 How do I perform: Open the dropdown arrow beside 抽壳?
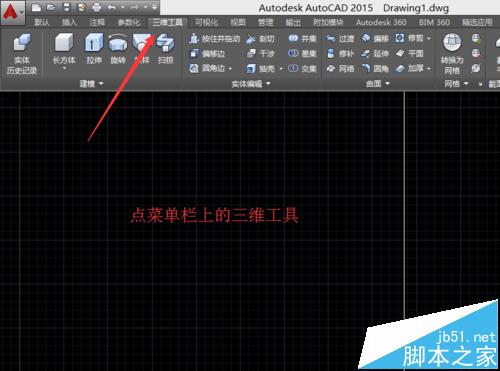click(281, 69)
